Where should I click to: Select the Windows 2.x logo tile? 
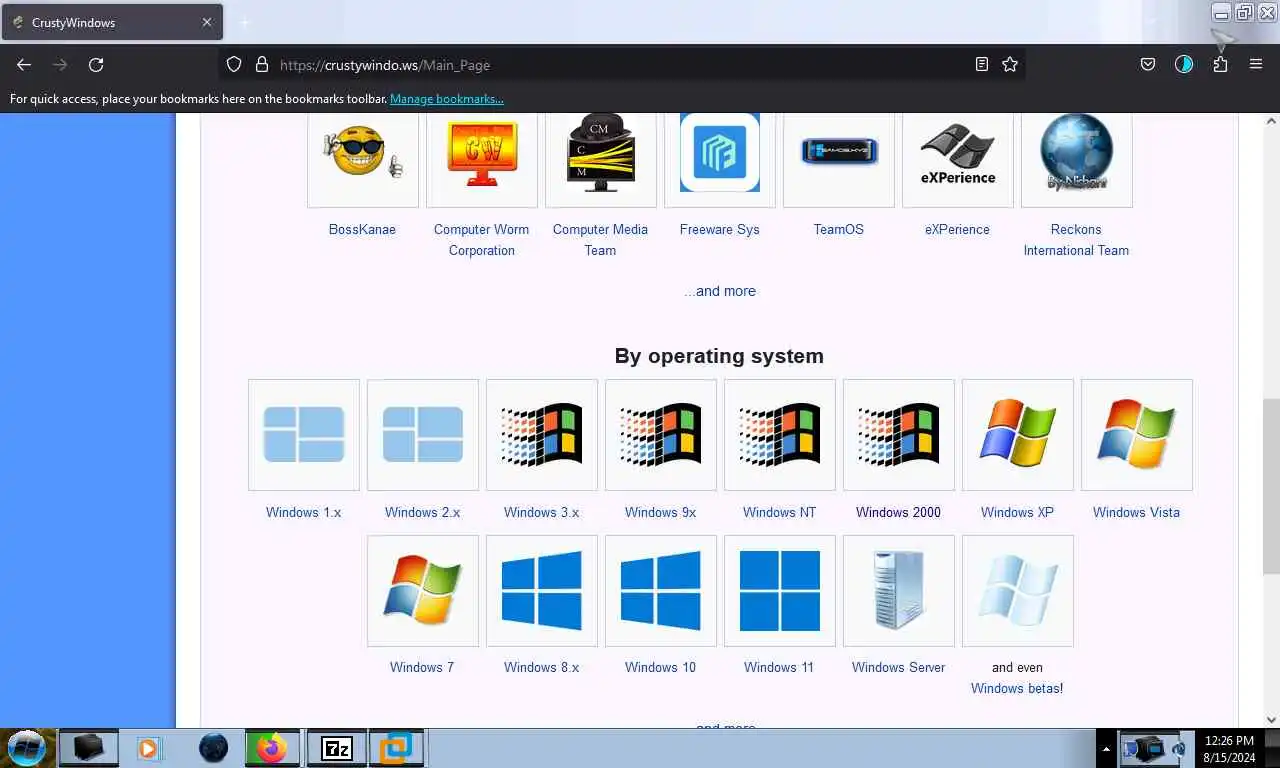422,434
